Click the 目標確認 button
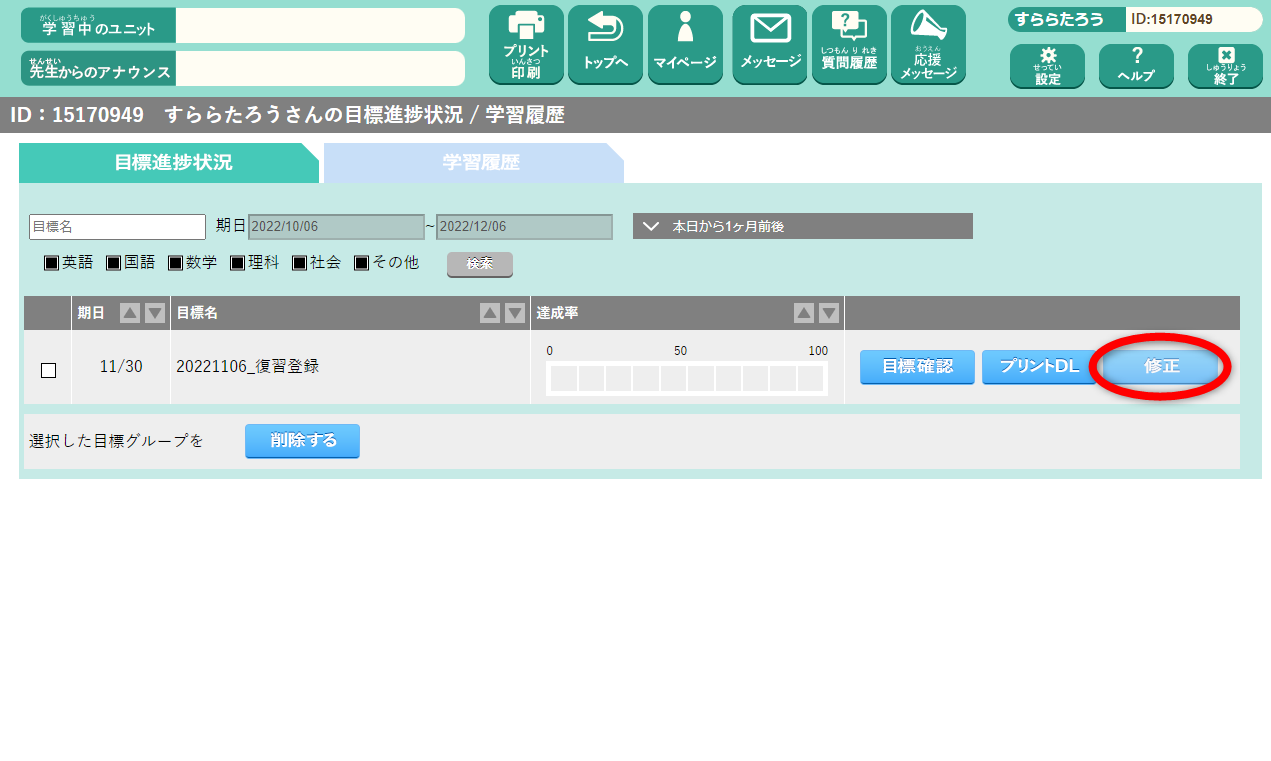The width and height of the screenshot is (1271, 761). pyautogui.click(x=917, y=367)
